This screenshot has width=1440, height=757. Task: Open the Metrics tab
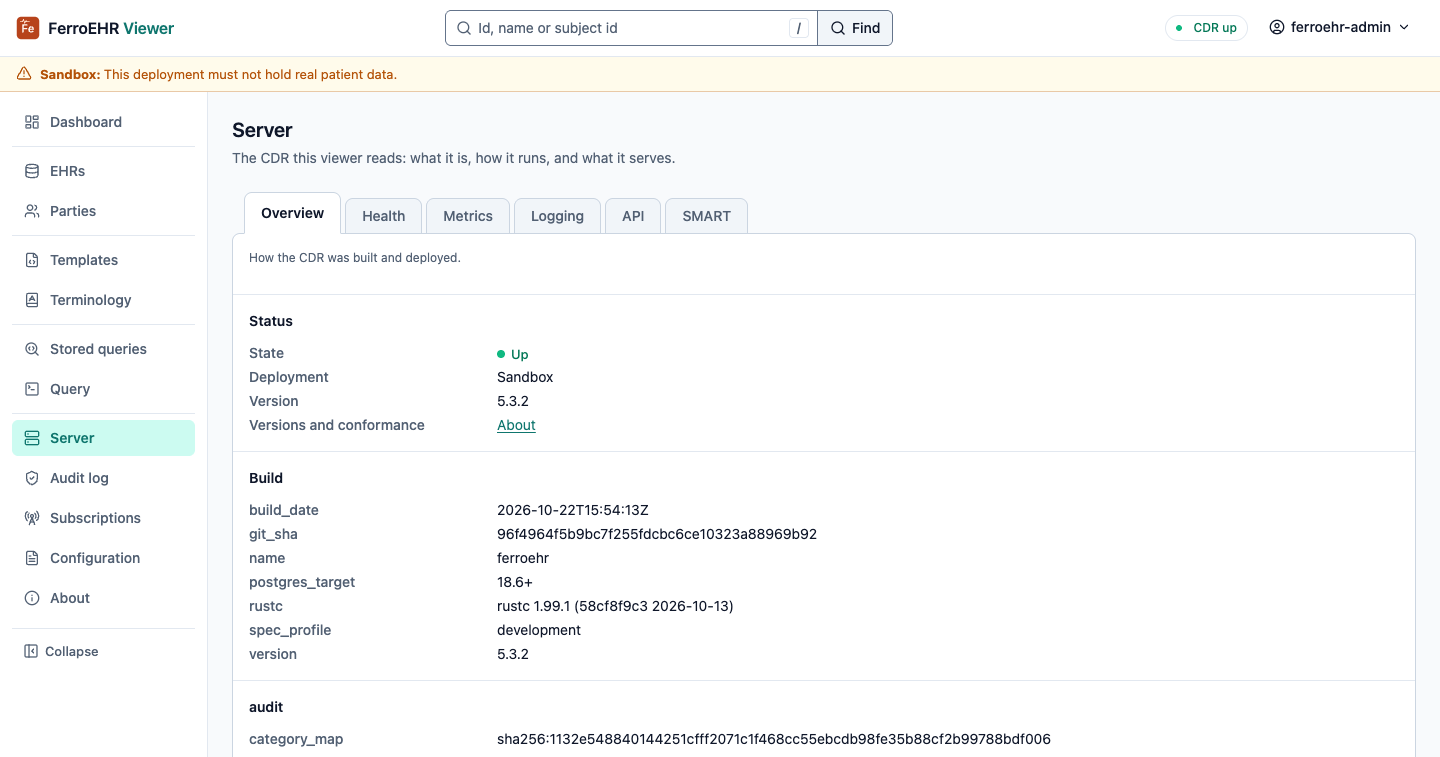[x=468, y=216]
